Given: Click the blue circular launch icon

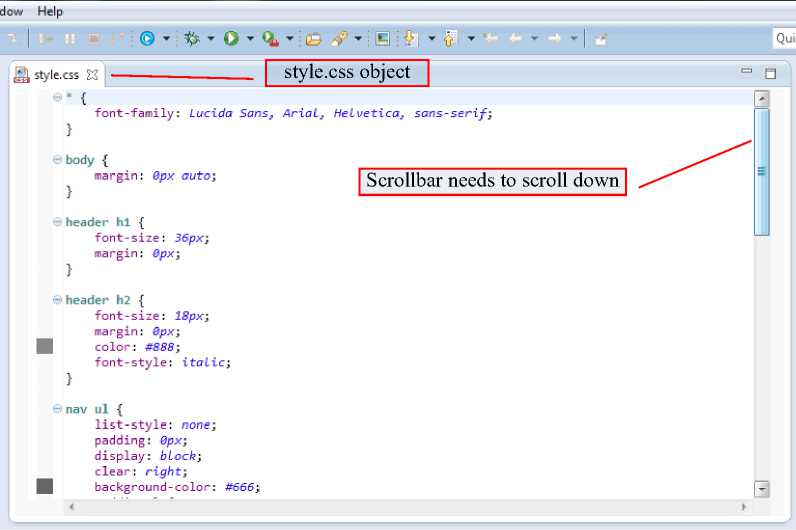Looking at the screenshot, I should [x=148, y=39].
